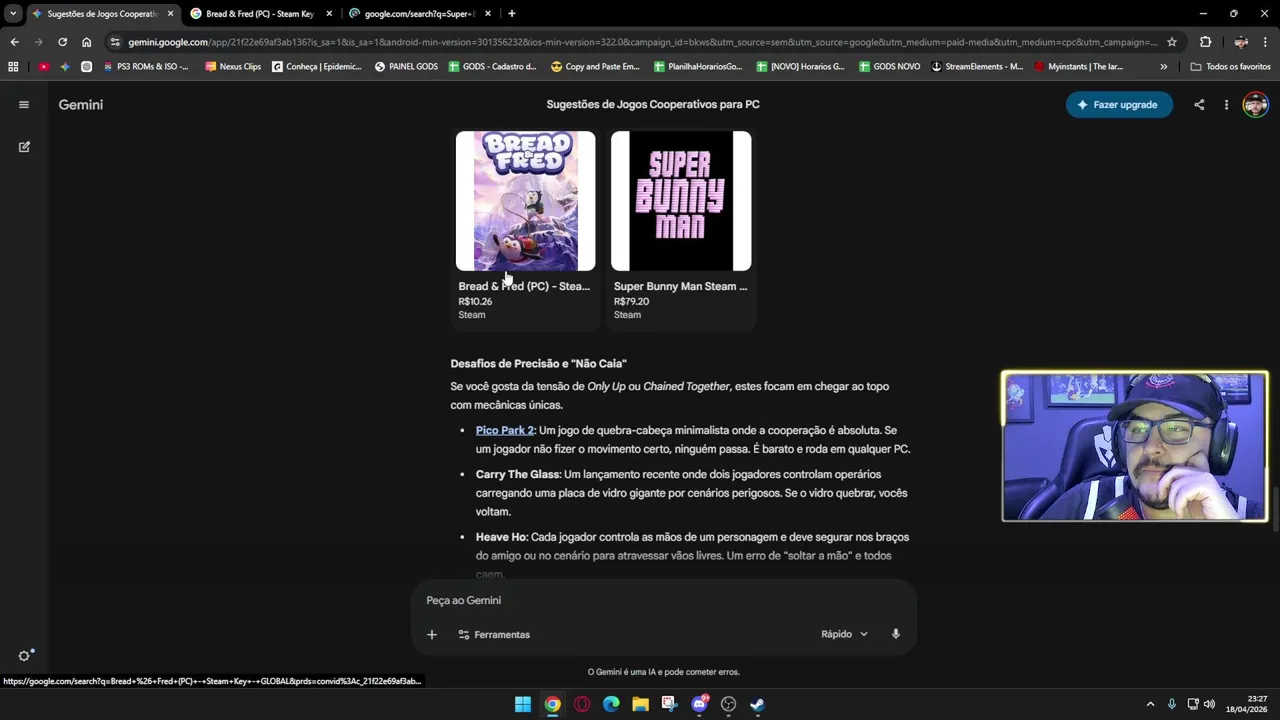Screen dimensions: 1280x720
Task: Open the PAINEL GODS bookmark
Action: 406,67
